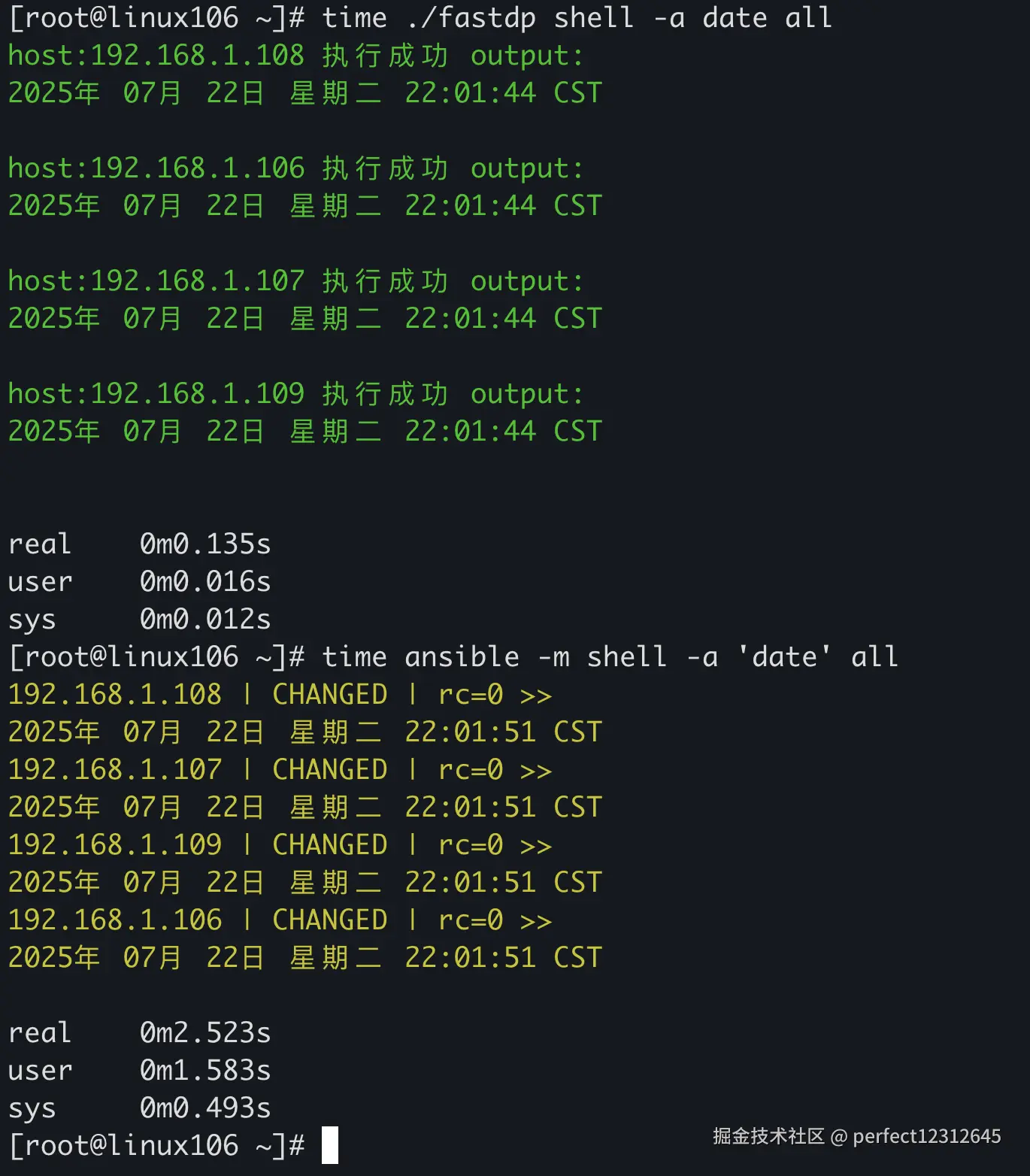This screenshot has height=1176, width=1030.
Task: Click the 192.168.1.107 CHANGED result line
Action: [280, 769]
